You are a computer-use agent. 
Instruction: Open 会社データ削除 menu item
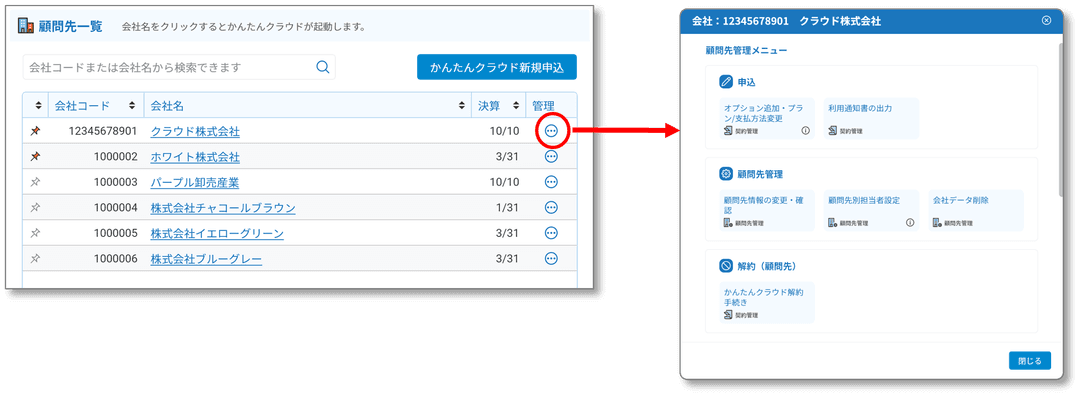[976, 210]
